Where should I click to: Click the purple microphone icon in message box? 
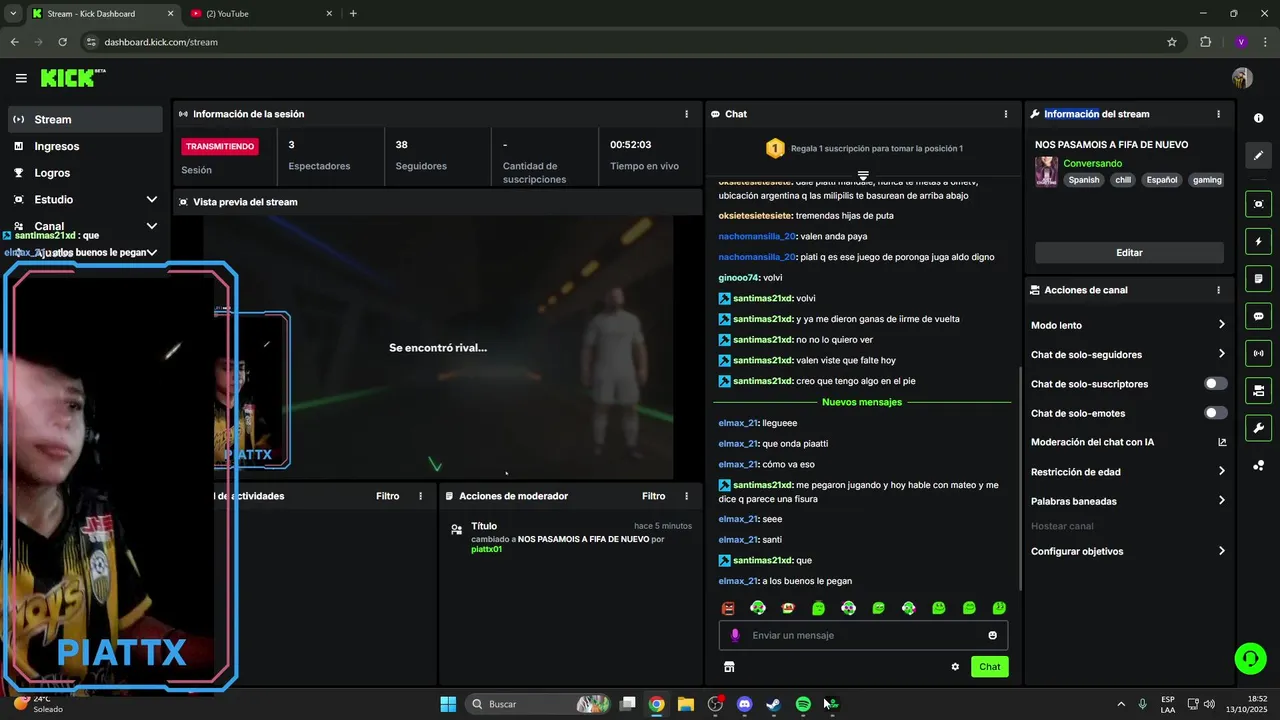[x=735, y=635]
